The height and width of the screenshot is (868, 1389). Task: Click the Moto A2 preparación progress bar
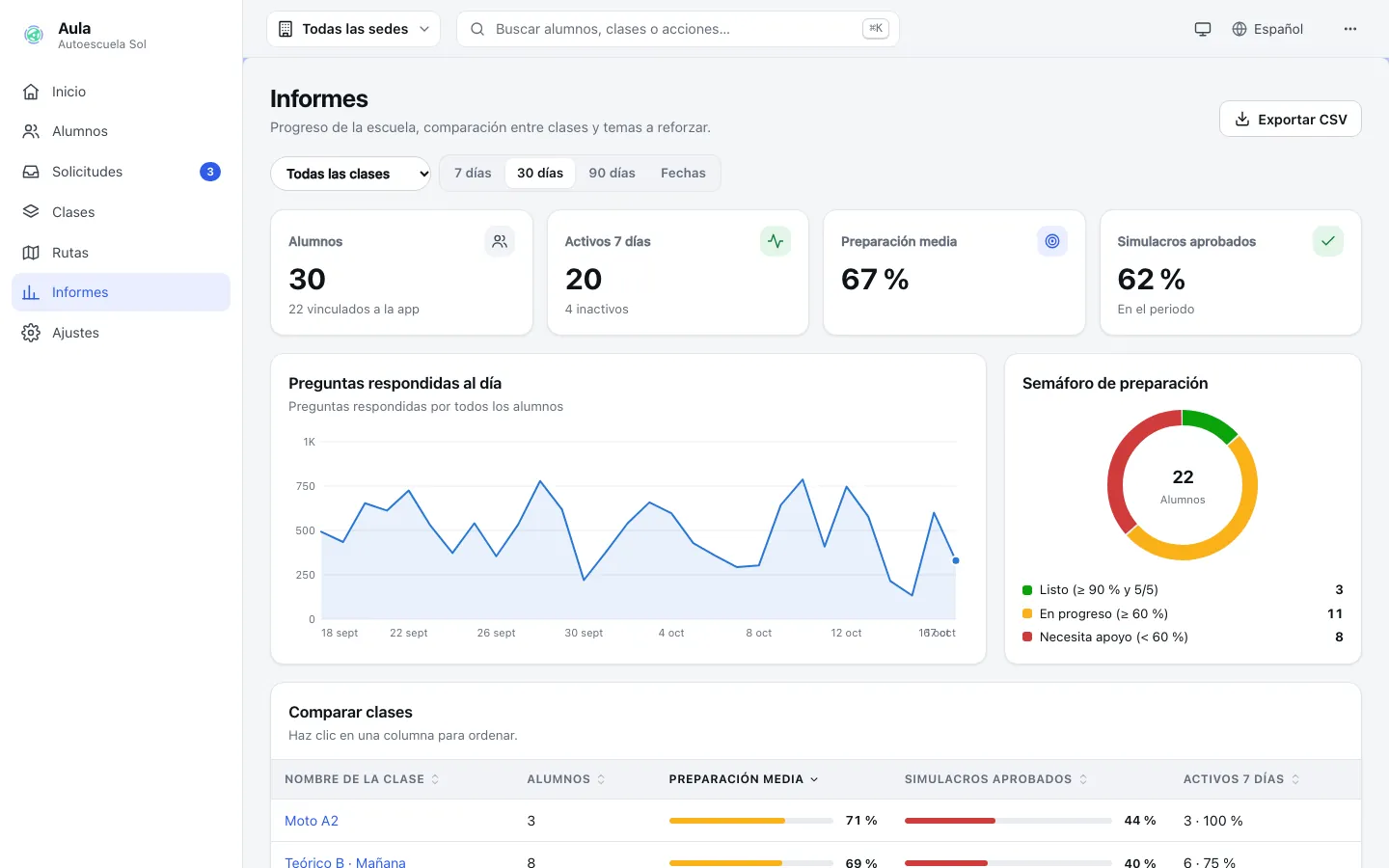tap(751, 821)
